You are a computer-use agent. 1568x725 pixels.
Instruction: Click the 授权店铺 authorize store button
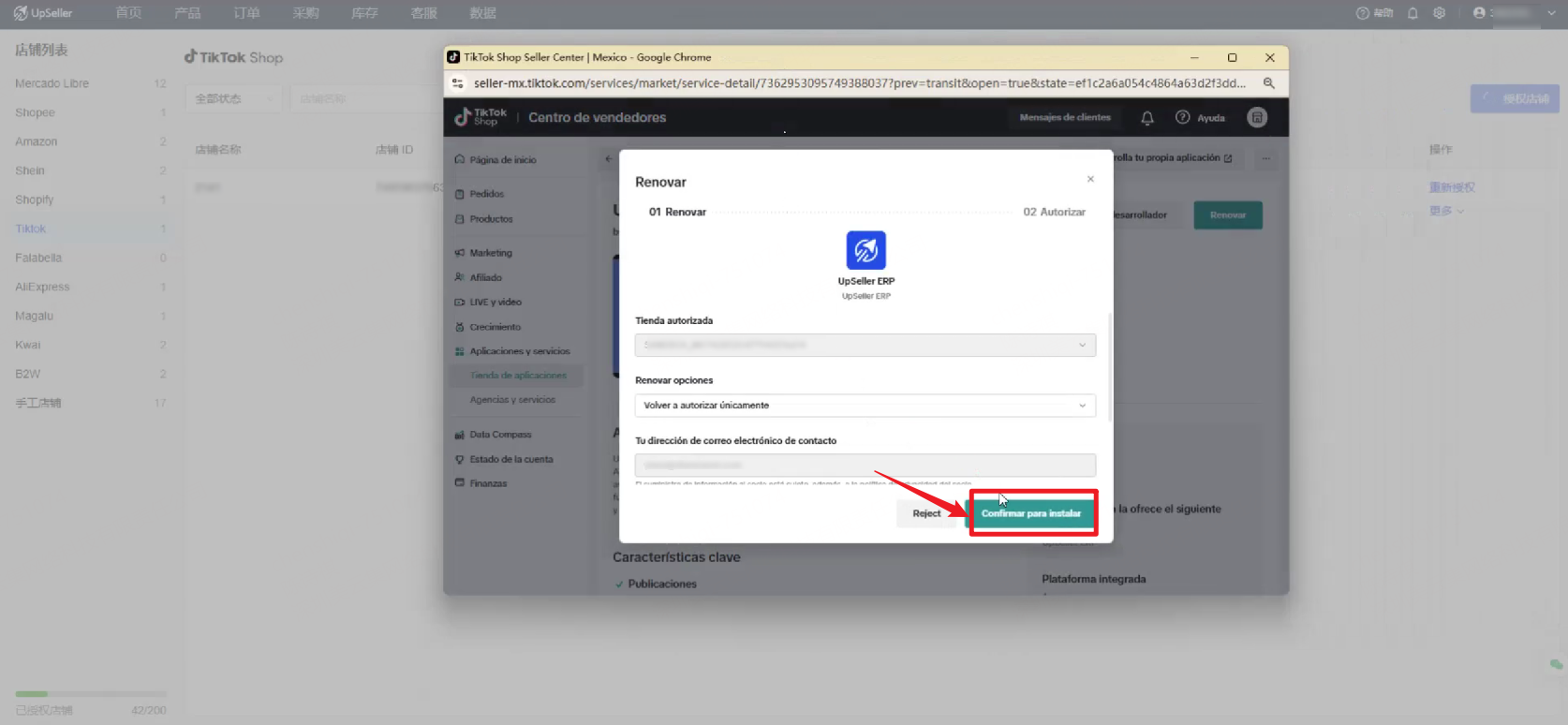point(1515,98)
